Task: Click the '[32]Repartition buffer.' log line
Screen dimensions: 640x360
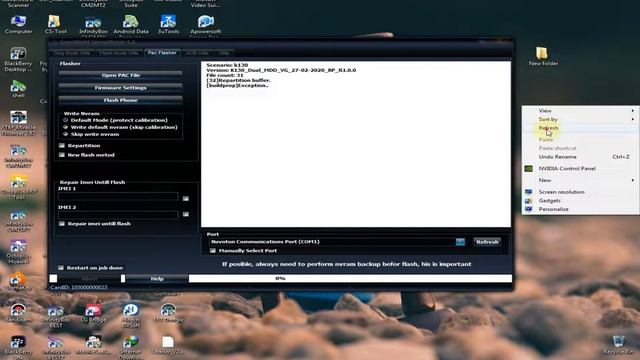Action: click(238, 80)
